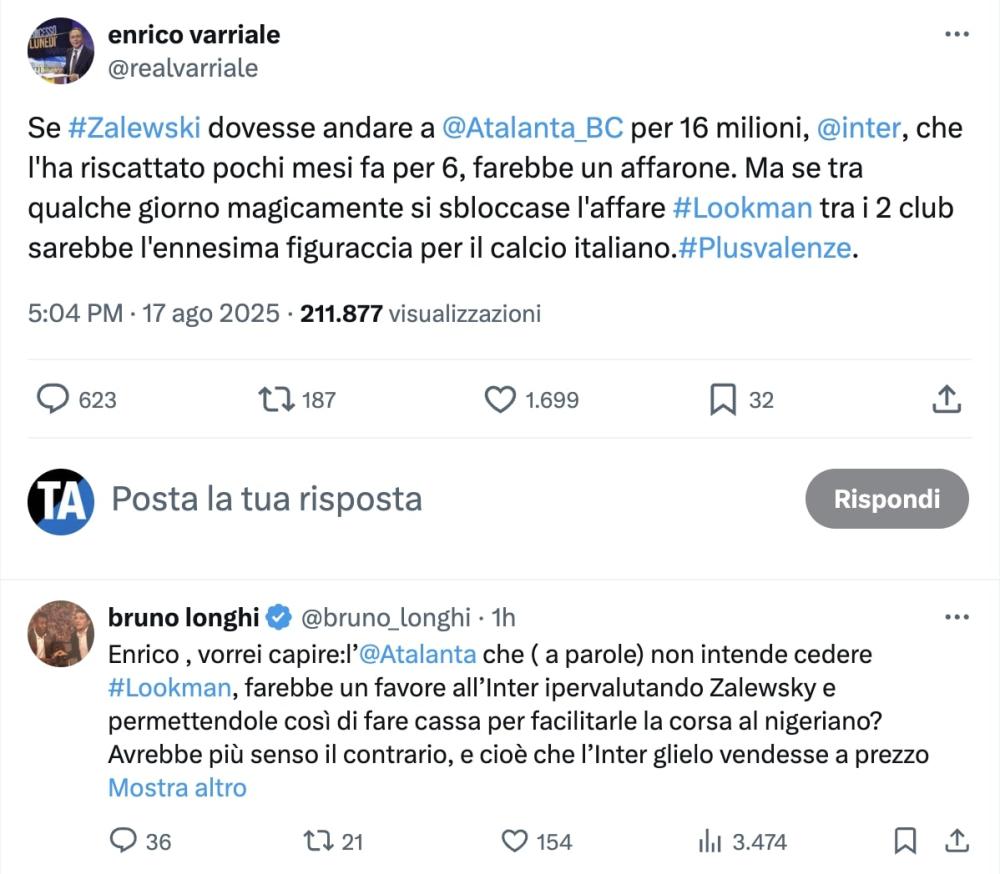1000x874 pixels.
Task: Bookmark Bruno Longhi's reply
Action: click(x=905, y=841)
